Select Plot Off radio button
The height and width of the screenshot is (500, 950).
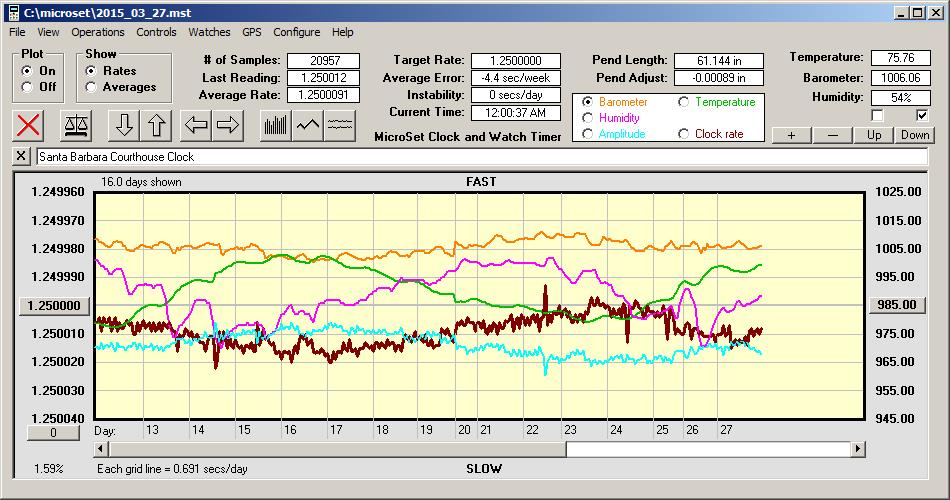point(26,87)
